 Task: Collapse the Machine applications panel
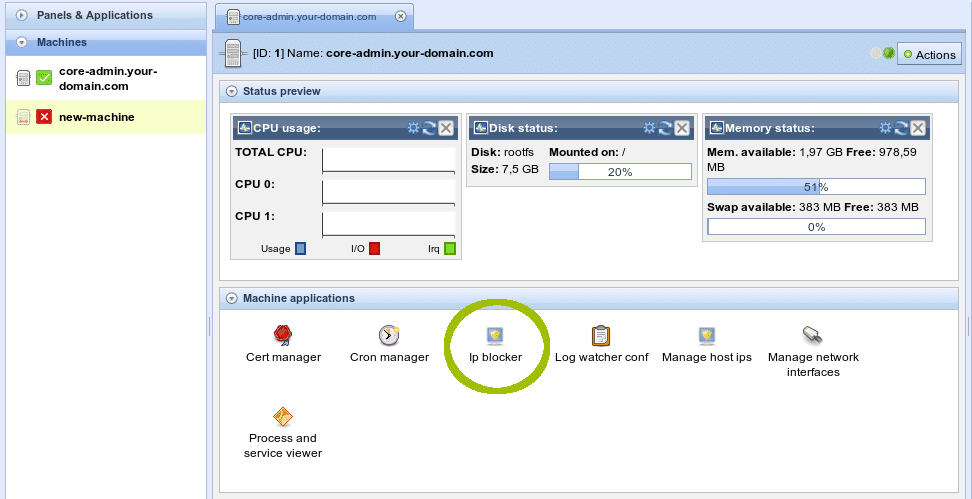click(x=232, y=298)
